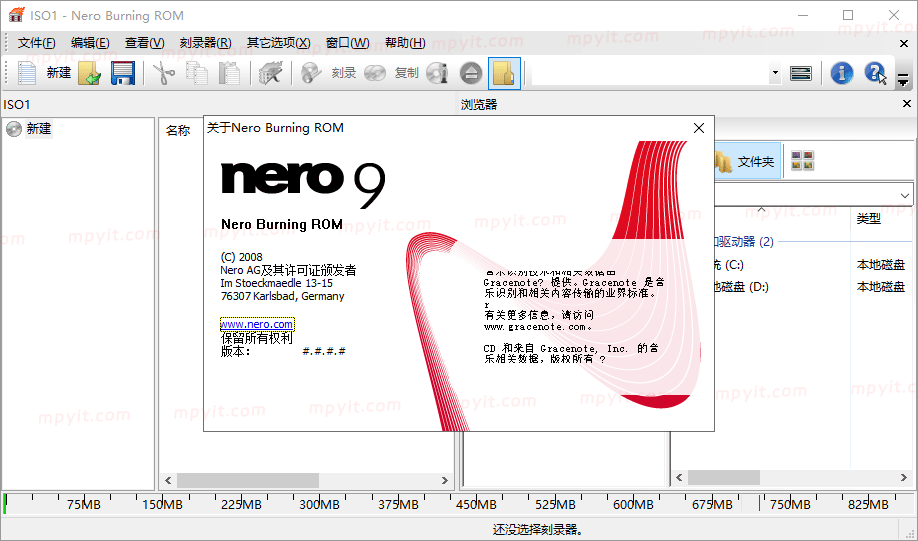Select the (C:) drive row

tap(811, 265)
